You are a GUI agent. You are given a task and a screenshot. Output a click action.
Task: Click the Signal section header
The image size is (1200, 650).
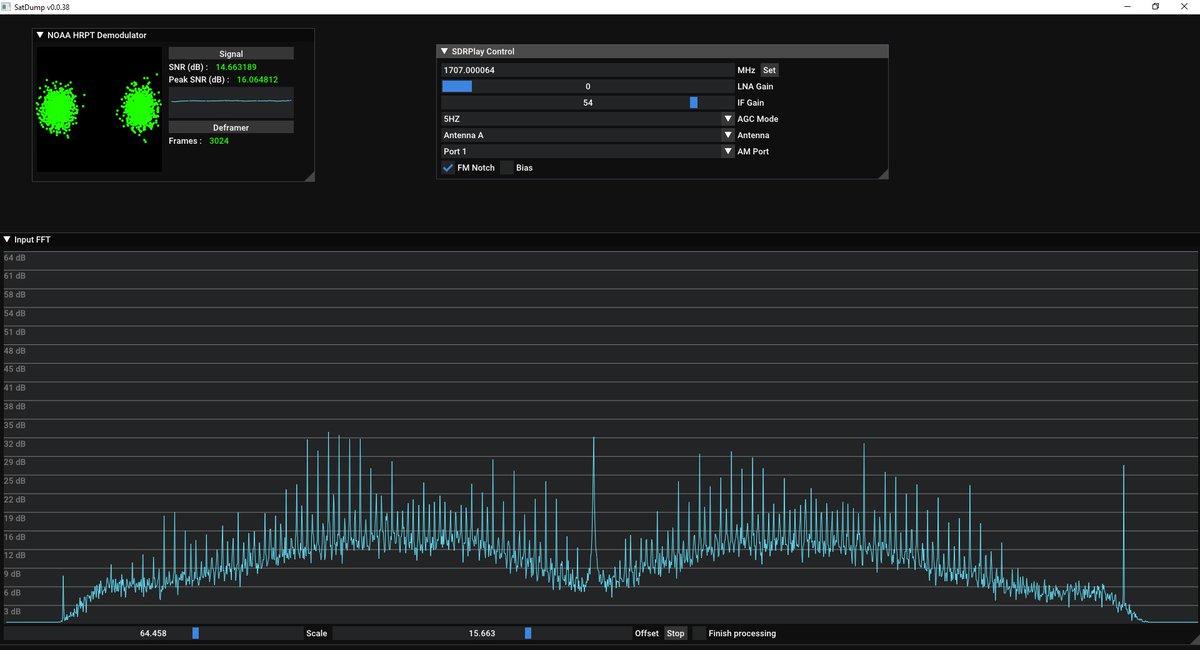click(x=231, y=54)
